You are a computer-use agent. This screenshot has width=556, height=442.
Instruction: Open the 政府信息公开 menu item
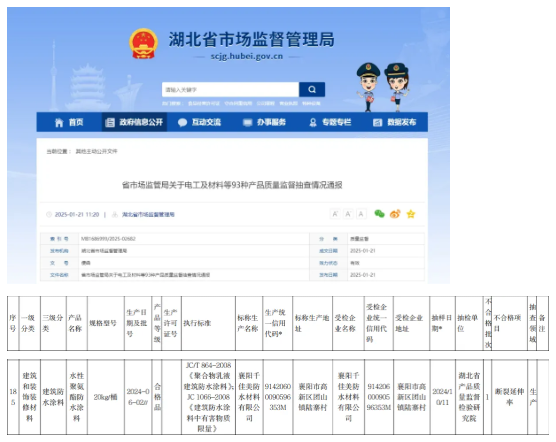(134, 122)
